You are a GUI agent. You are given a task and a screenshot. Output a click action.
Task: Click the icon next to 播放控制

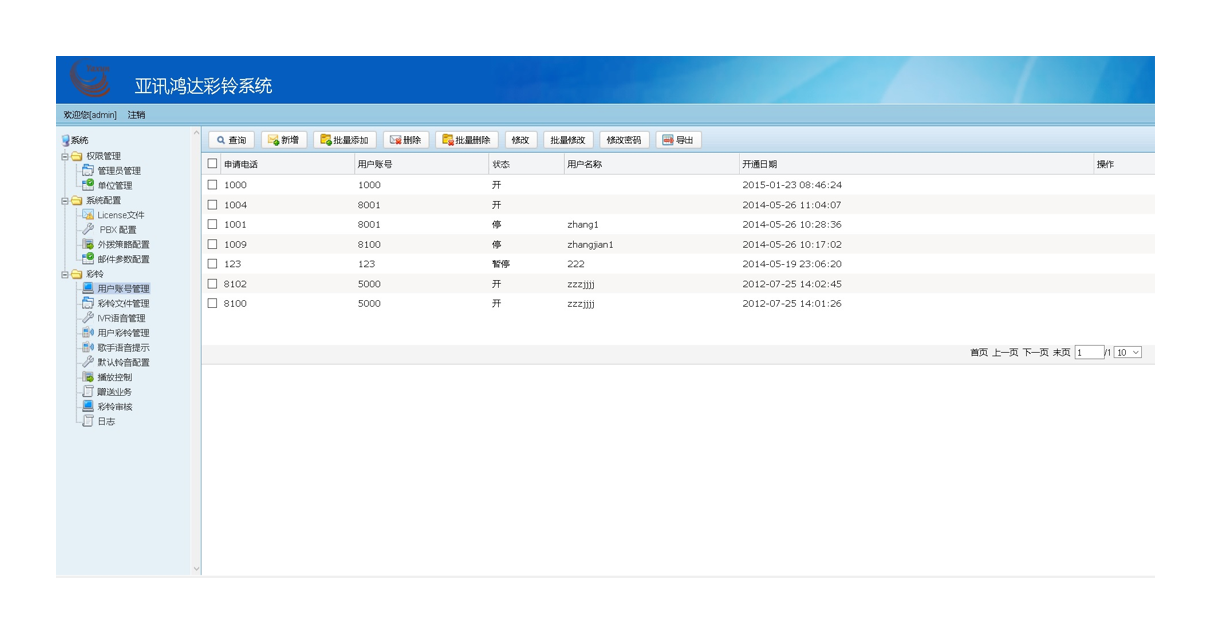(88, 377)
